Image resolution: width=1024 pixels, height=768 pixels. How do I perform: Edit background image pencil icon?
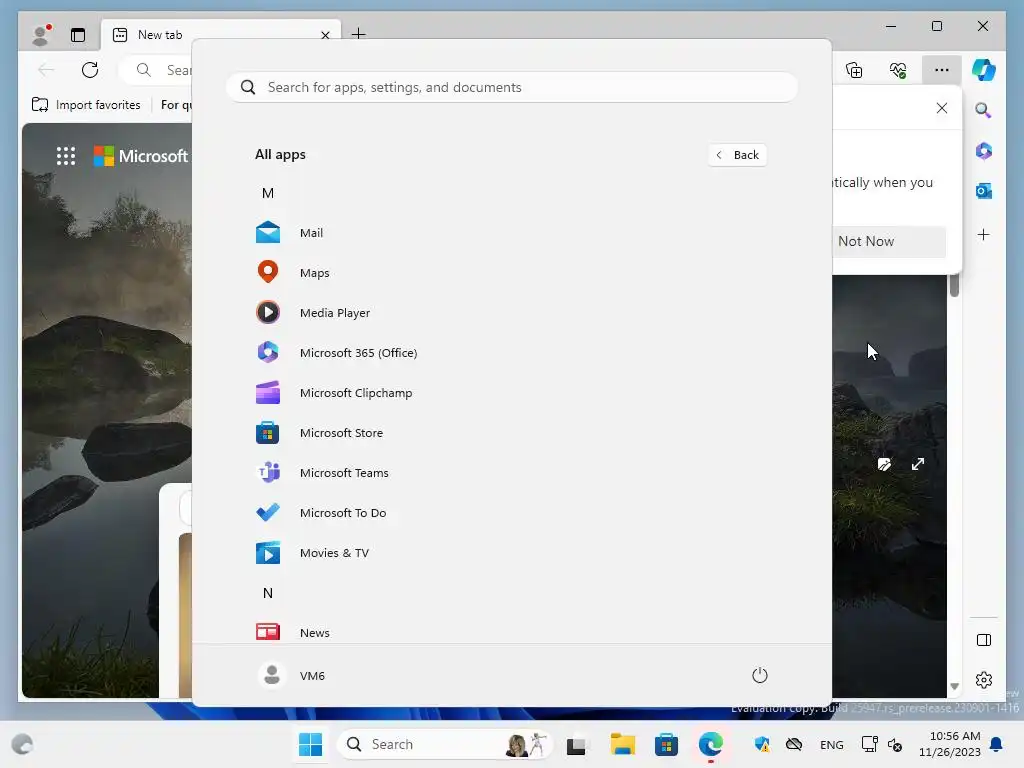tap(884, 464)
